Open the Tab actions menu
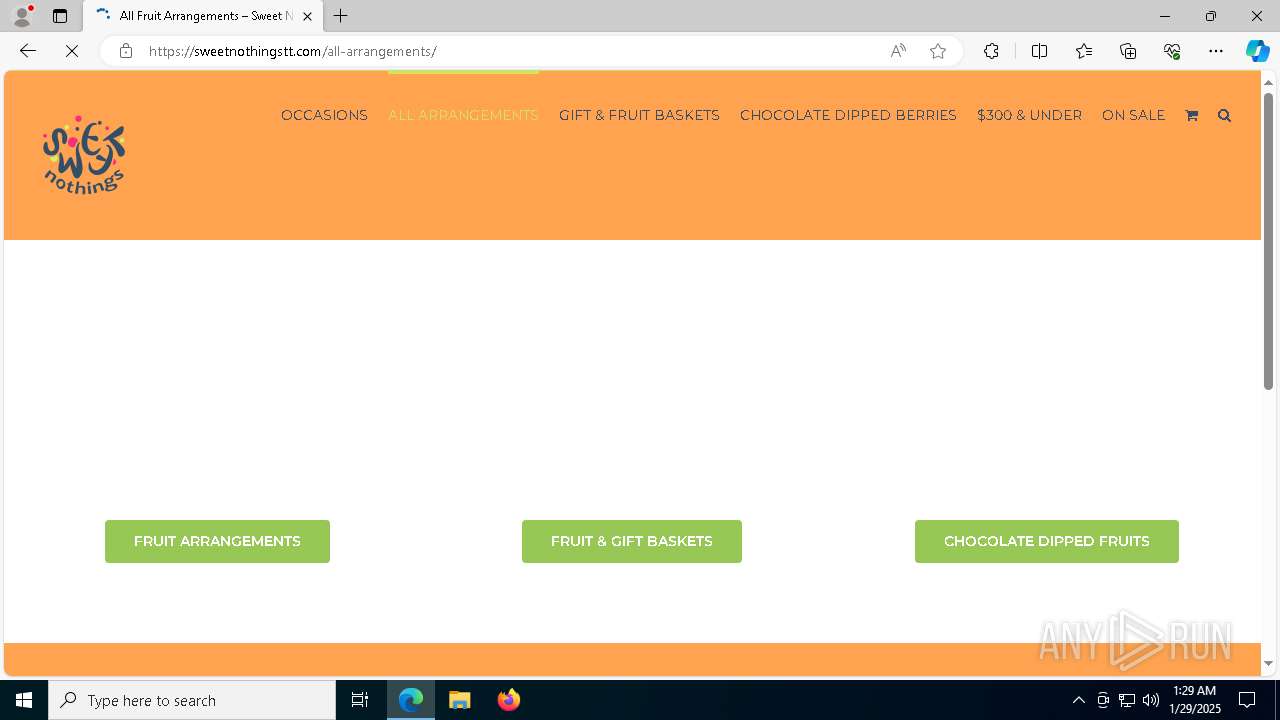The width and height of the screenshot is (1280, 720). coord(60,16)
